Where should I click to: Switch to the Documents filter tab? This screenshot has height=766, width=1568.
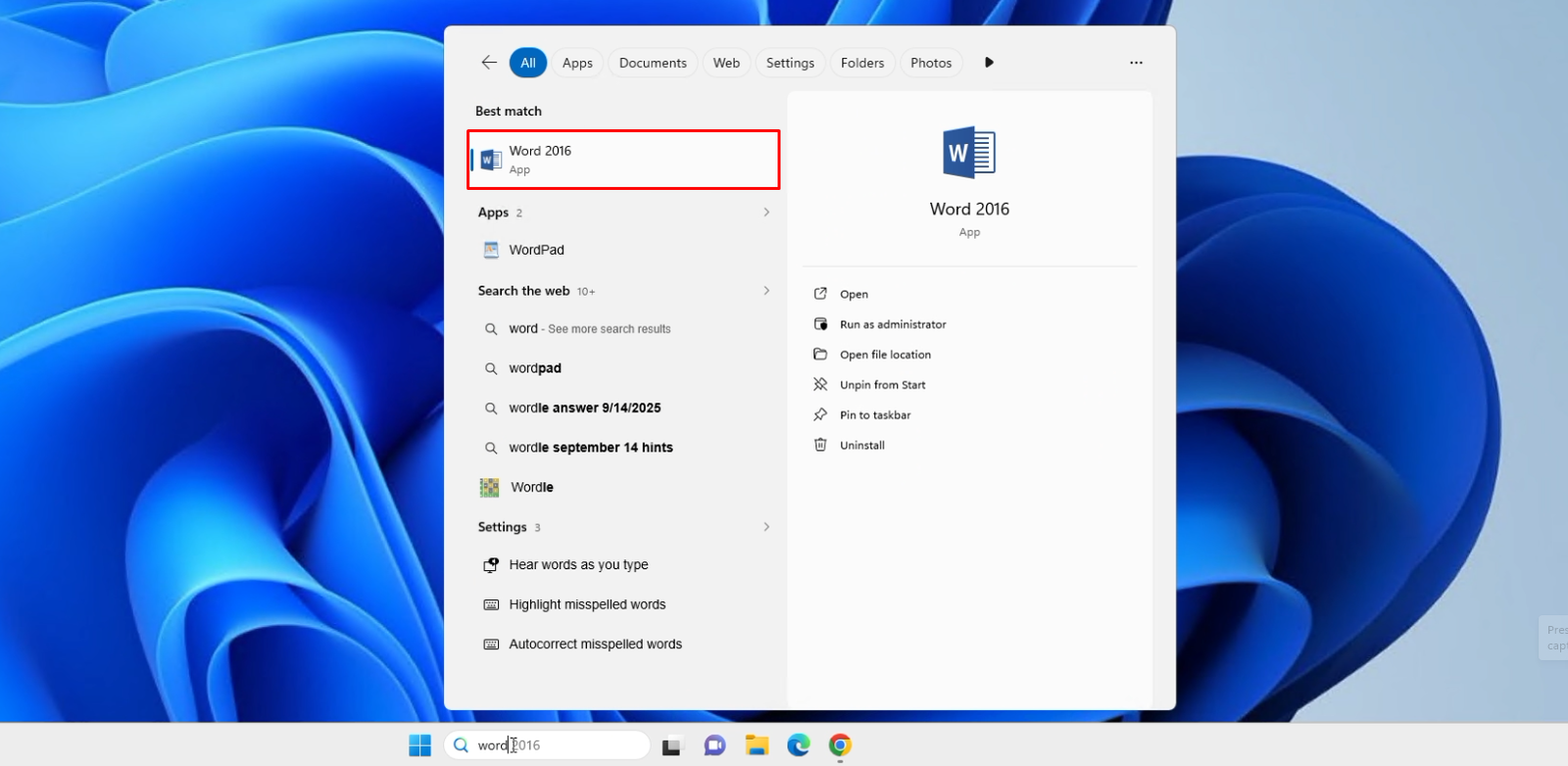[653, 63]
